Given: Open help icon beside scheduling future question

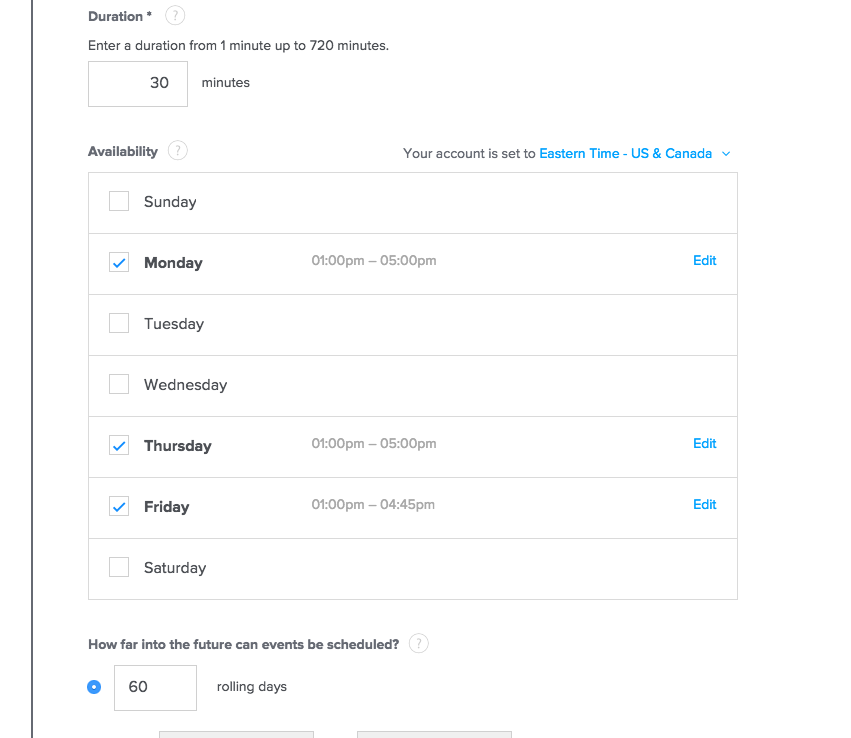Looking at the screenshot, I should (x=419, y=644).
